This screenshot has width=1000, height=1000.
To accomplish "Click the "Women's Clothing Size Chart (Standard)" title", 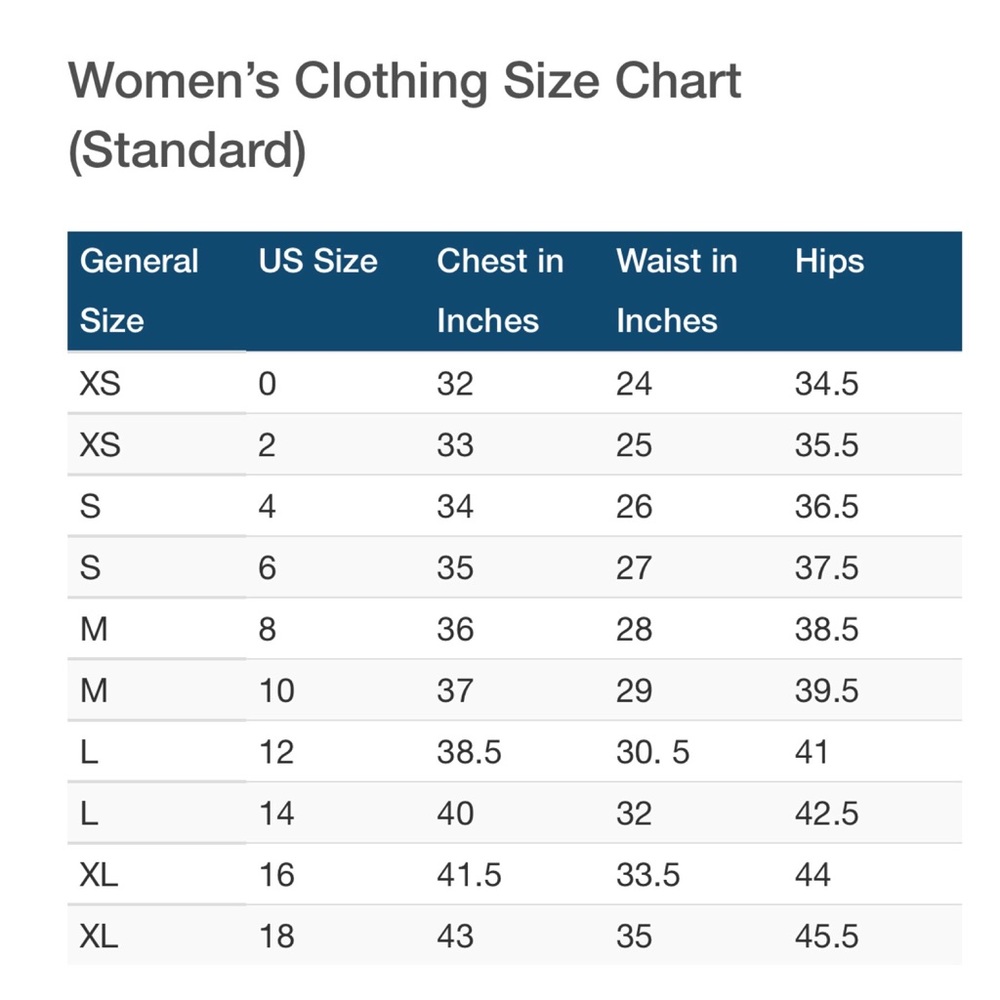I will (x=404, y=115).
